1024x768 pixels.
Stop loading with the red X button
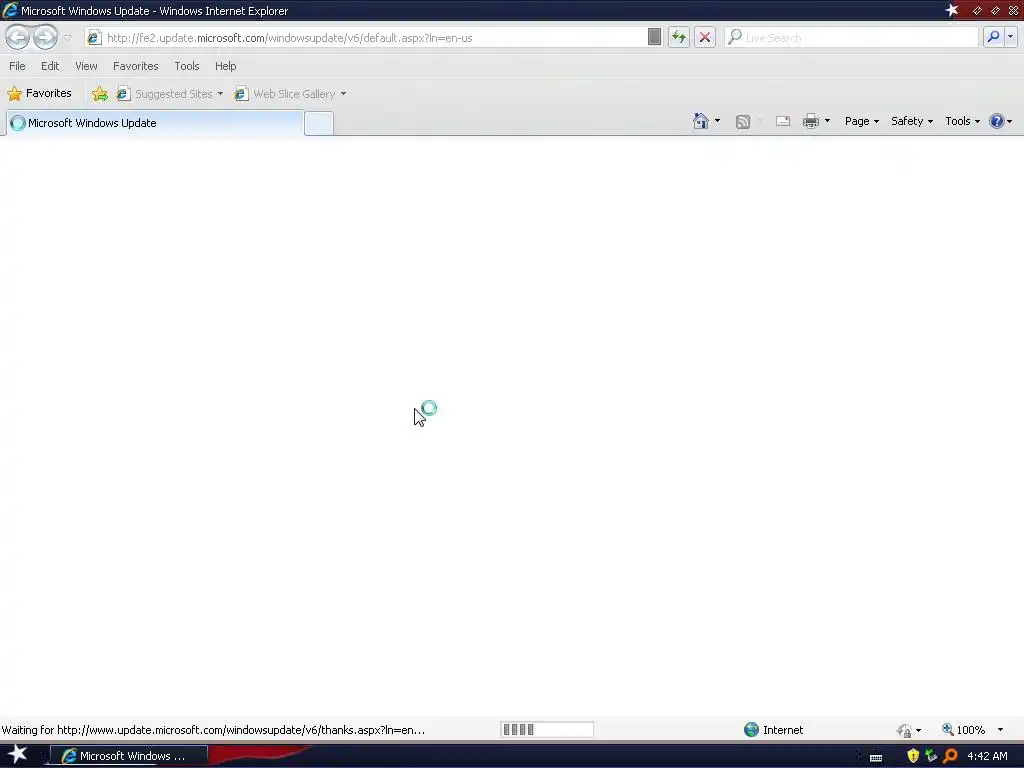[x=705, y=37]
